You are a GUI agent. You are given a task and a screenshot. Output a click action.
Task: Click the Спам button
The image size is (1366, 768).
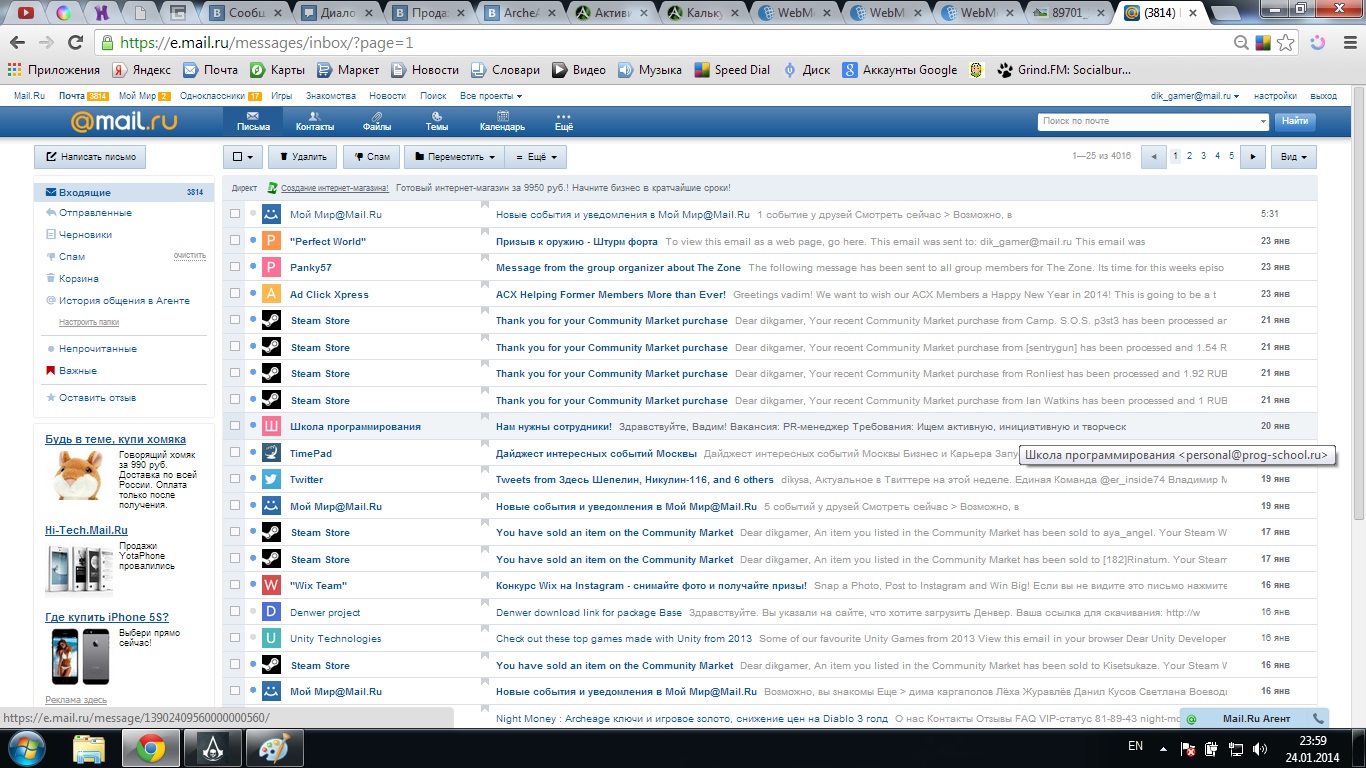coord(372,157)
